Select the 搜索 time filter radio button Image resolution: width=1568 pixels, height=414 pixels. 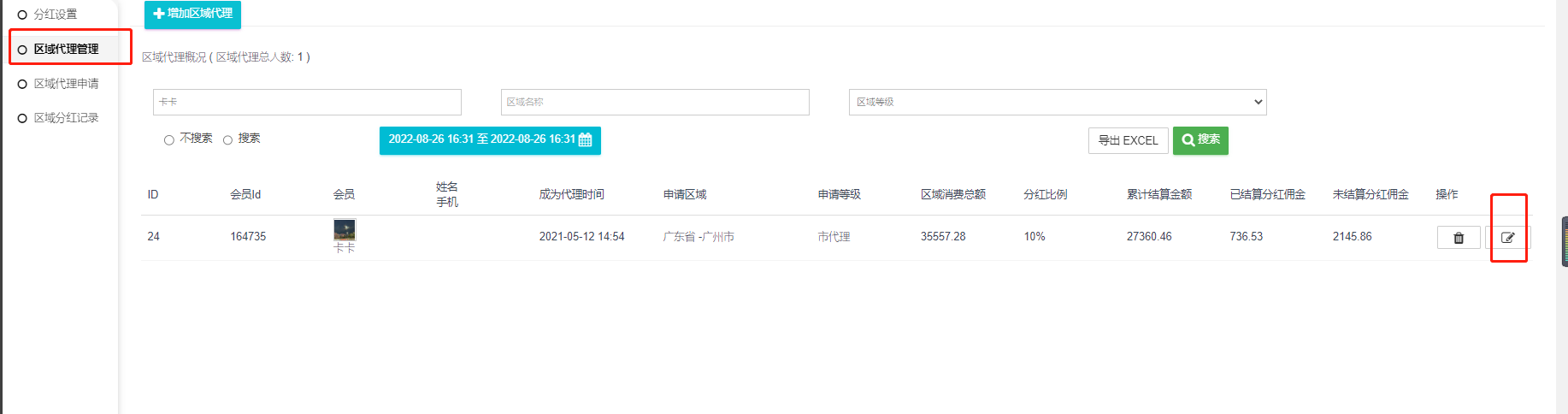[228, 140]
